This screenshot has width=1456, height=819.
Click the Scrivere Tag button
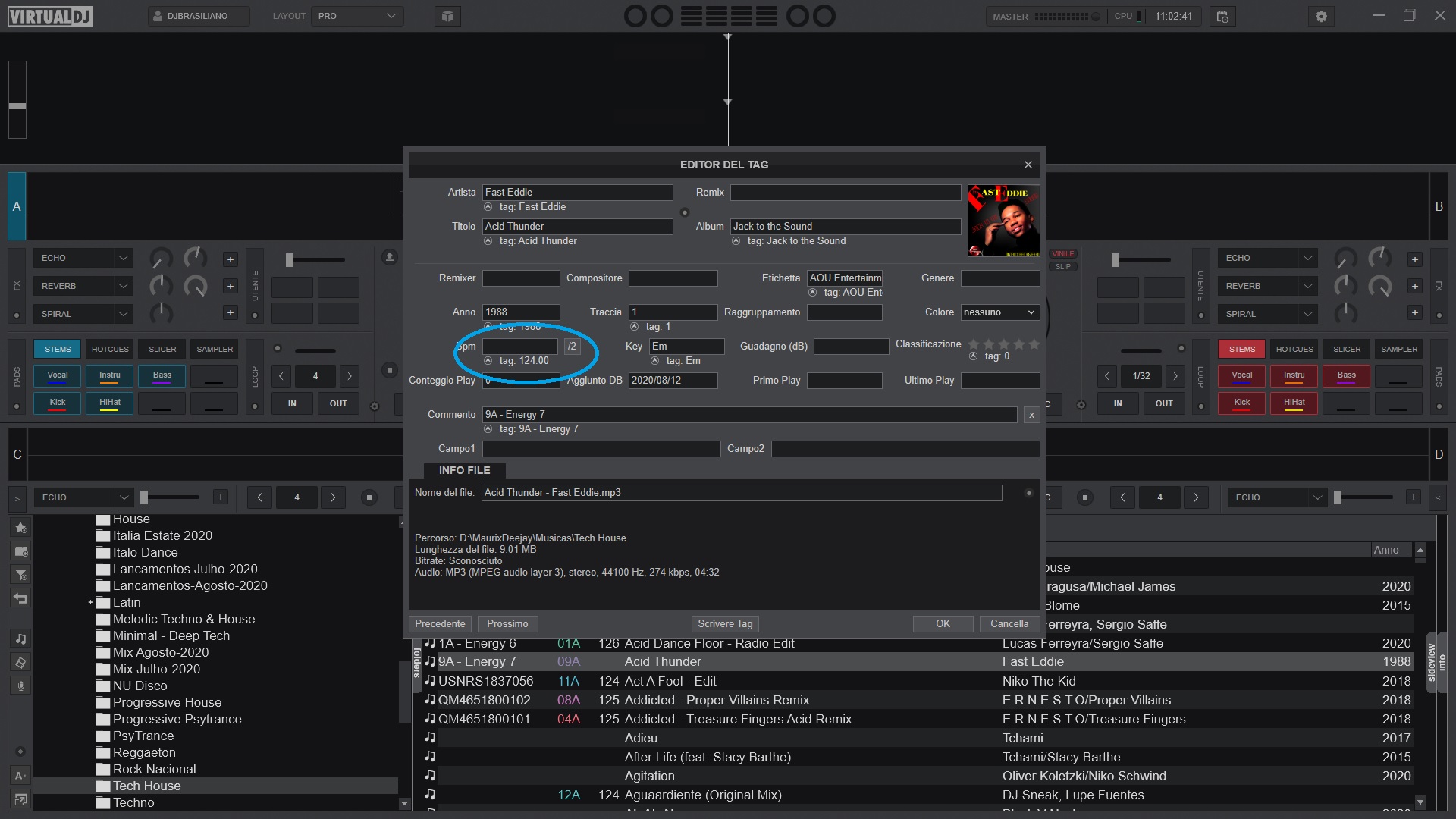(725, 624)
